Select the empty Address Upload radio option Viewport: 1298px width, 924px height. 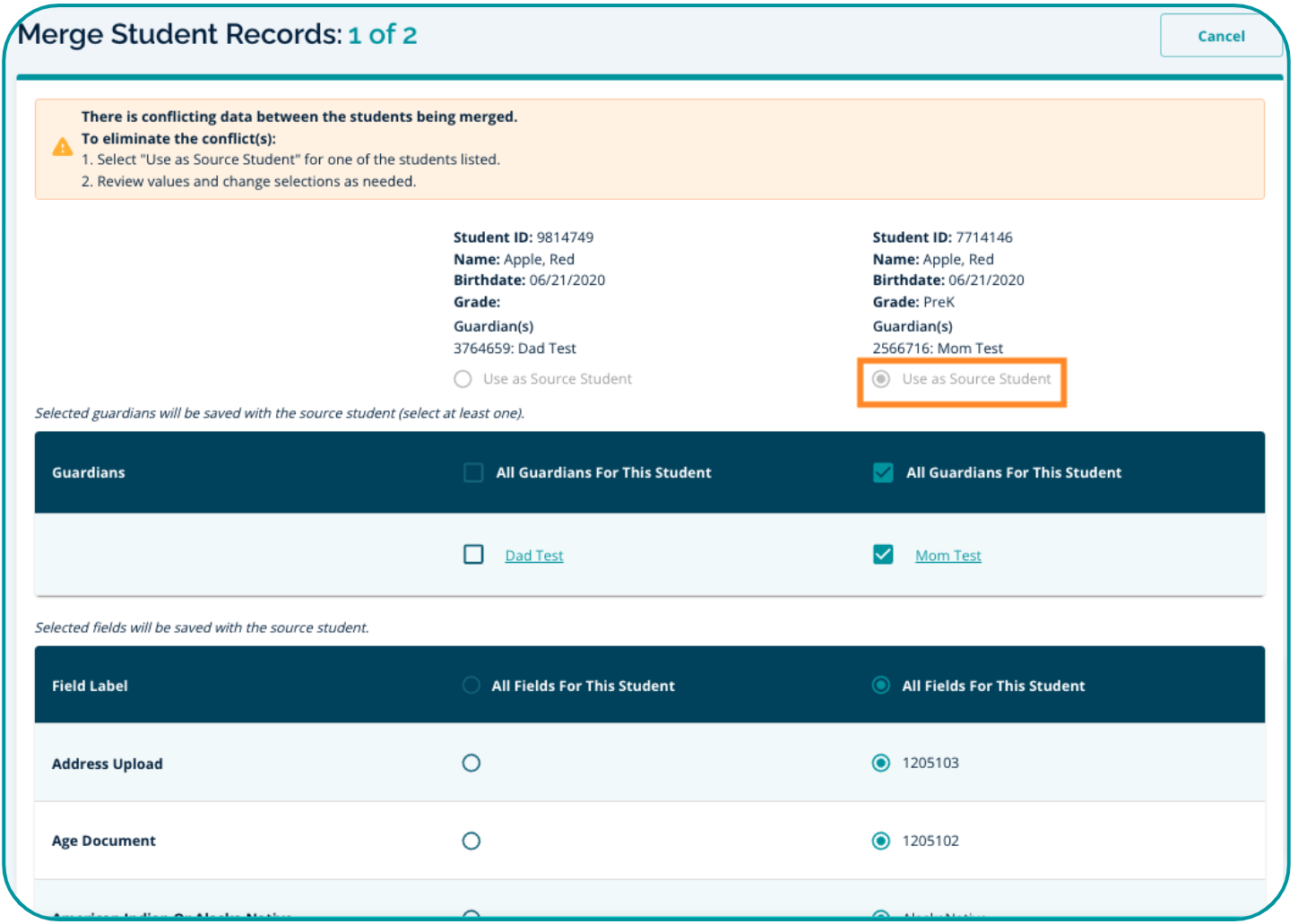(471, 764)
